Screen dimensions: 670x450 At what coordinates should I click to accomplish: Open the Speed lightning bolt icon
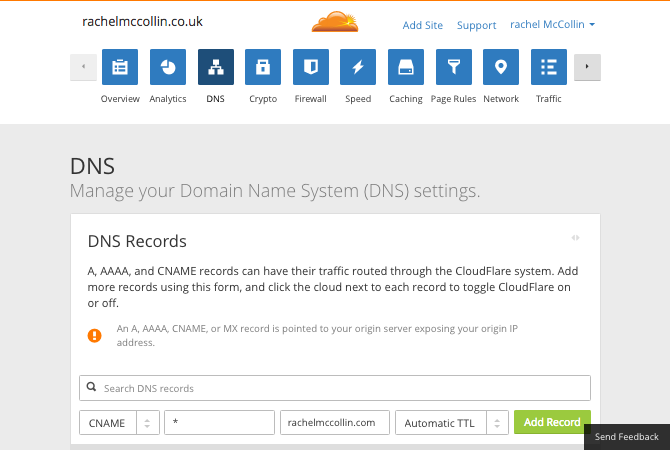(x=358, y=67)
